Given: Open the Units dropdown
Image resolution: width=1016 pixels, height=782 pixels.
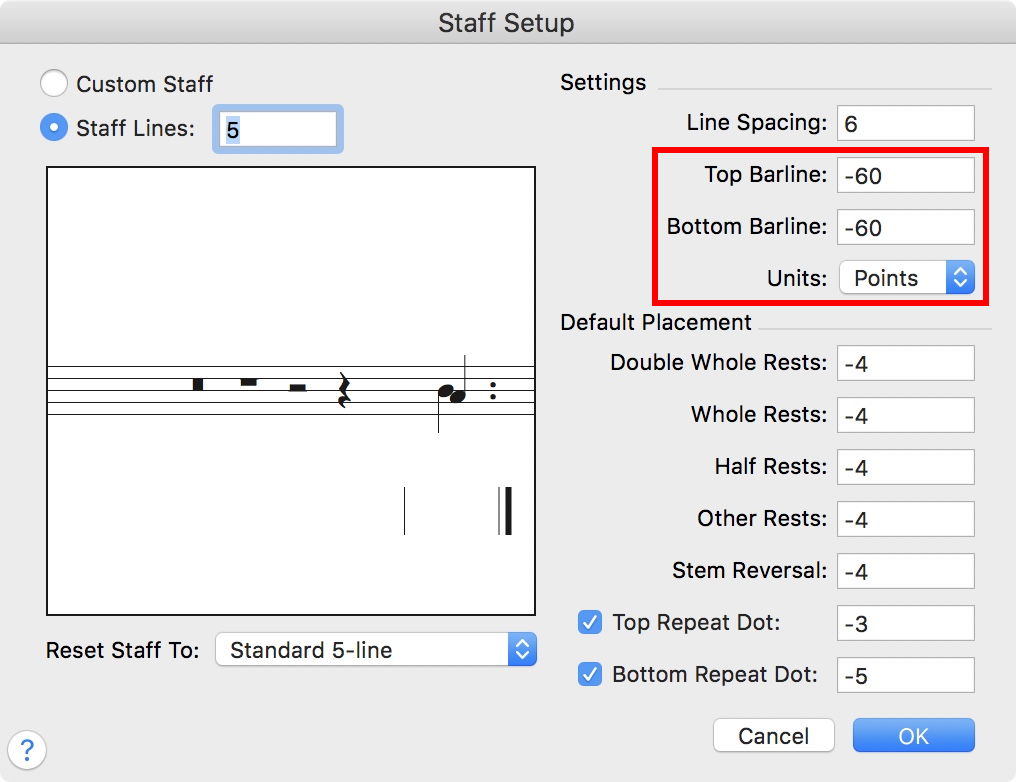Looking at the screenshot, I should click(906, 278).
